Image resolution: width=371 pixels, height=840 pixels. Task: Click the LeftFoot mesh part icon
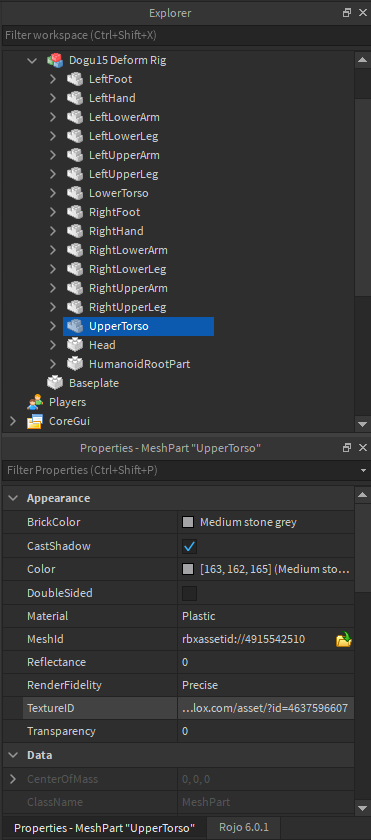click(75, 79)
